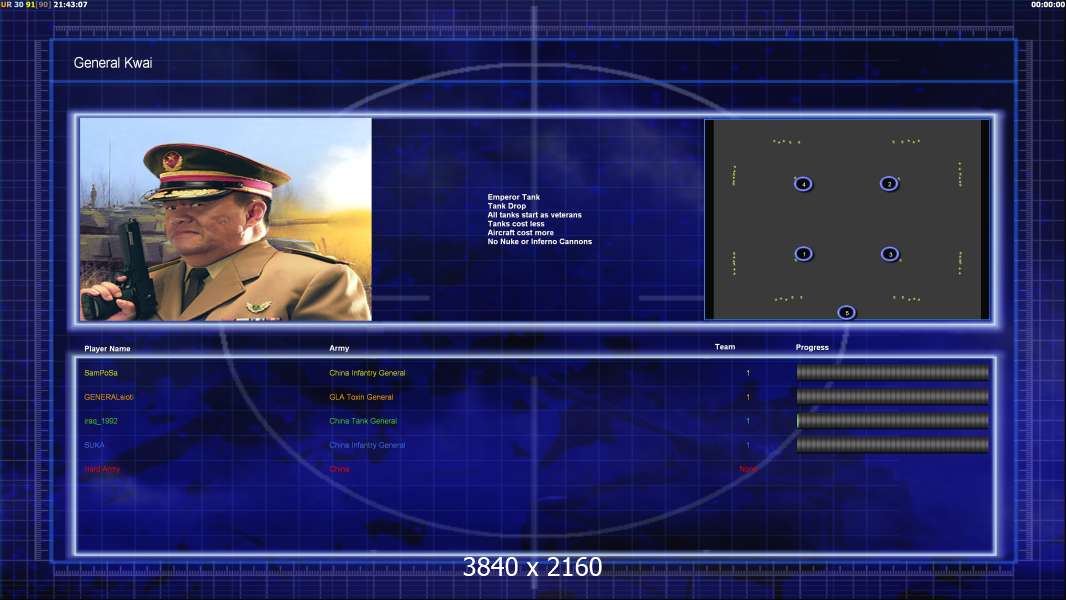1066x600 pixels.
Task: Click the Progress column header
Action: (x=812, y=347)
